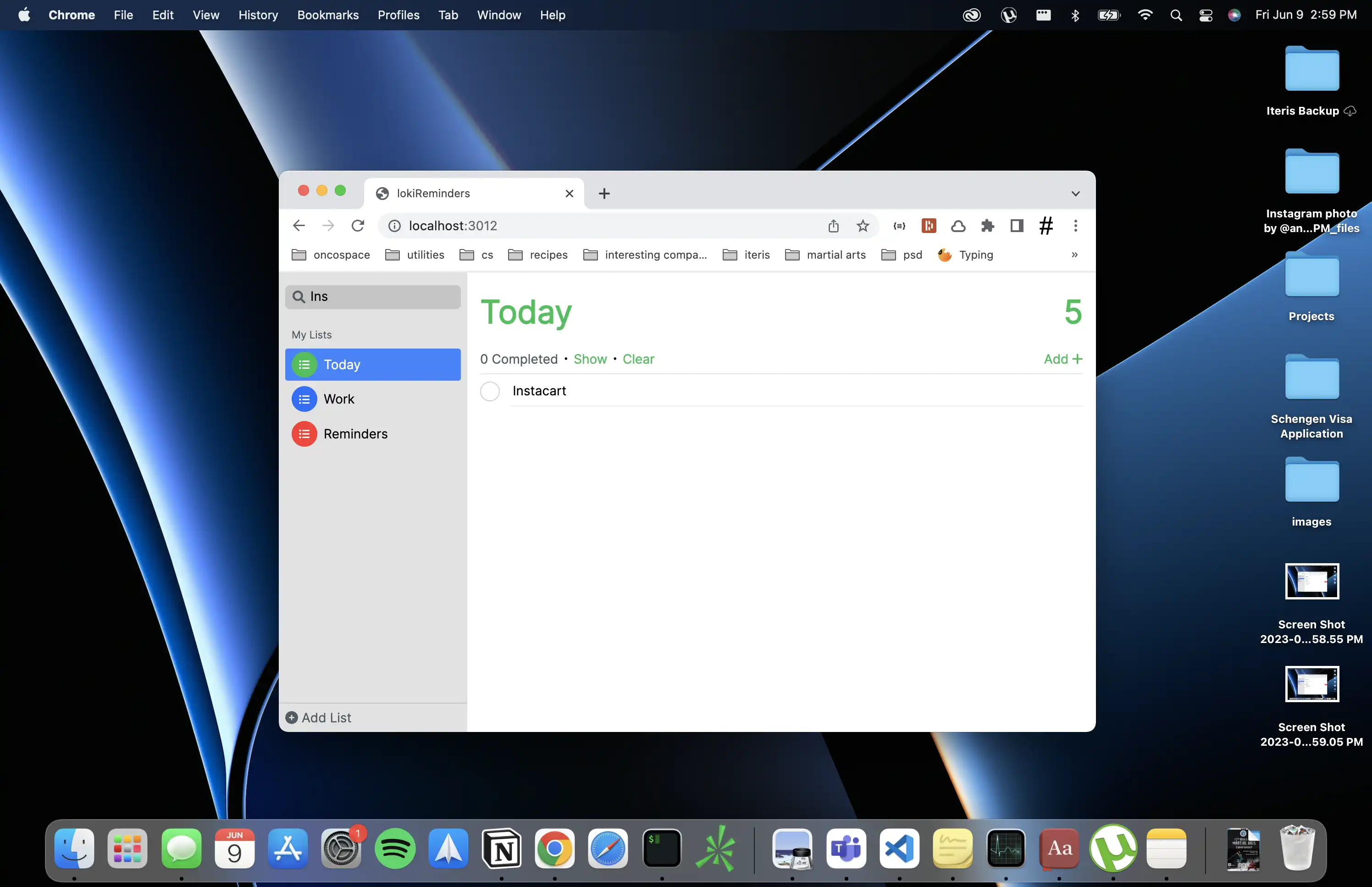Open the Control Center toggles in menu bar

[1206, 15]
